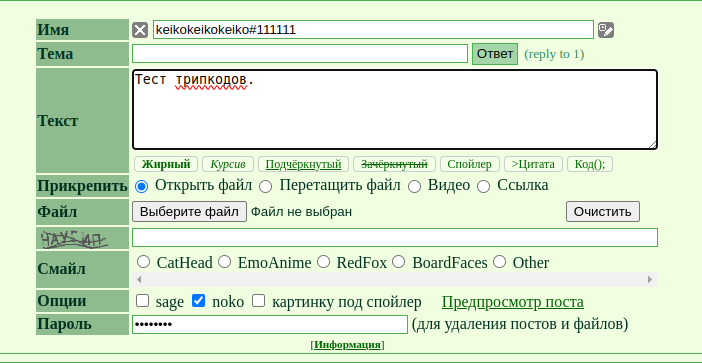The width and height of the screenshot is (702, 363).
Task: Select Other smiley set
Action: pyautogui.click(x=499, y=262)
